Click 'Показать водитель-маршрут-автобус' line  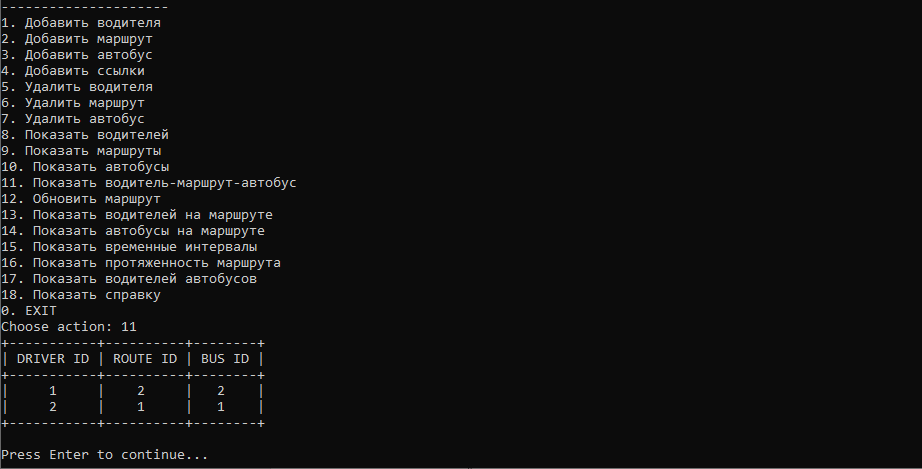click(x=149, y=183)
